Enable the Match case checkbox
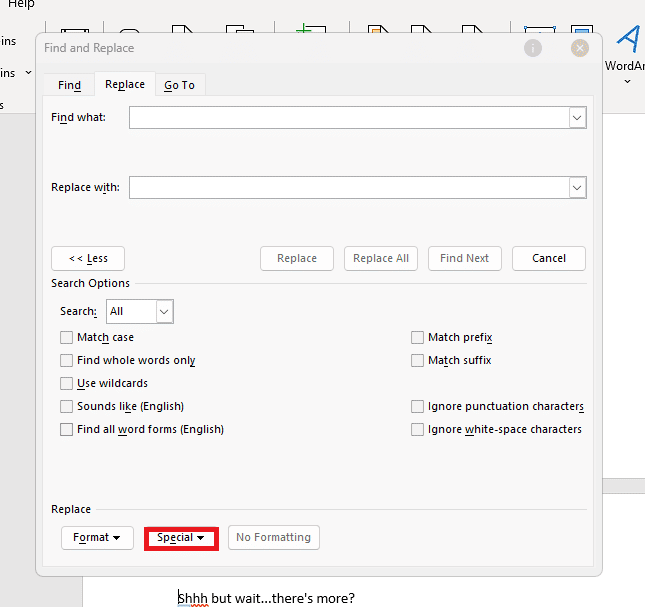The width and height of the screenshot is (645, 607). click(67, 338)
